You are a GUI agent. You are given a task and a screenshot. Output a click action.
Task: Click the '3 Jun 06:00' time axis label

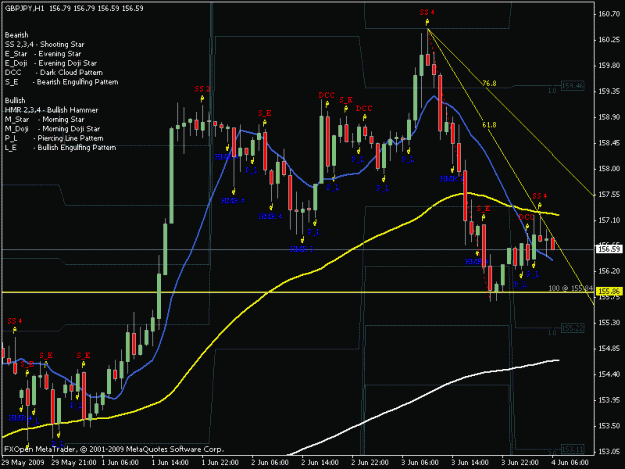tap(420, 463)
